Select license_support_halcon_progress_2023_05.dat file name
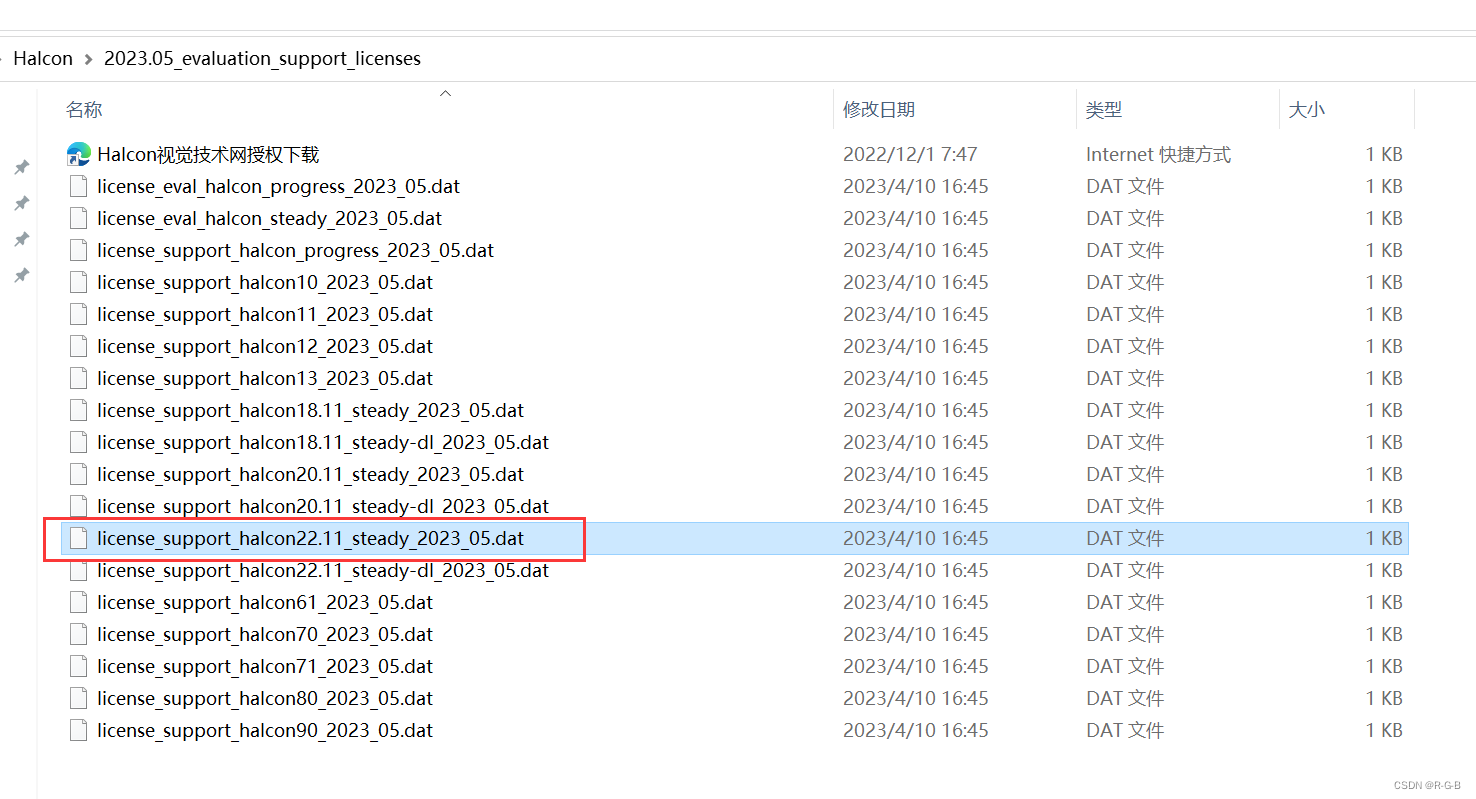This screenshot has width=1476, height=799. pyautogui.click(x=296, y=250)
